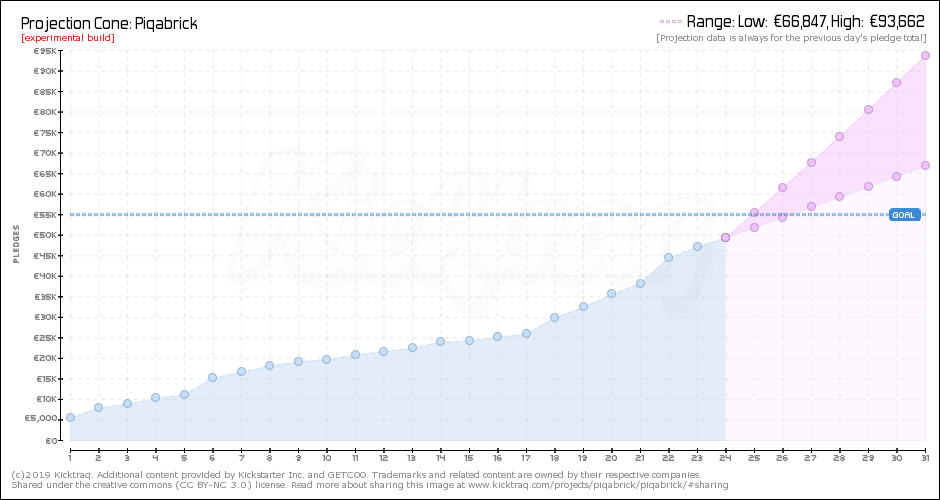940x500 pixels.
Task: Click the '€95K' y-axis label
Action: [x=46, y=51]
